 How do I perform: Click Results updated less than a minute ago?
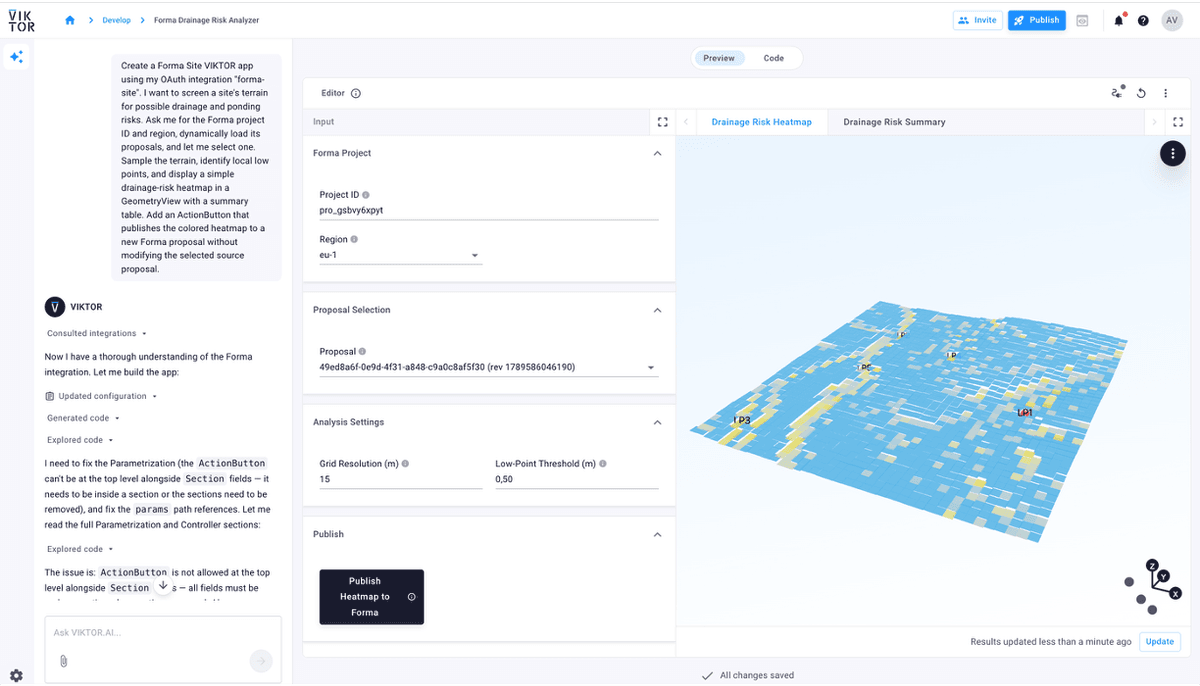pos(1051,642)
